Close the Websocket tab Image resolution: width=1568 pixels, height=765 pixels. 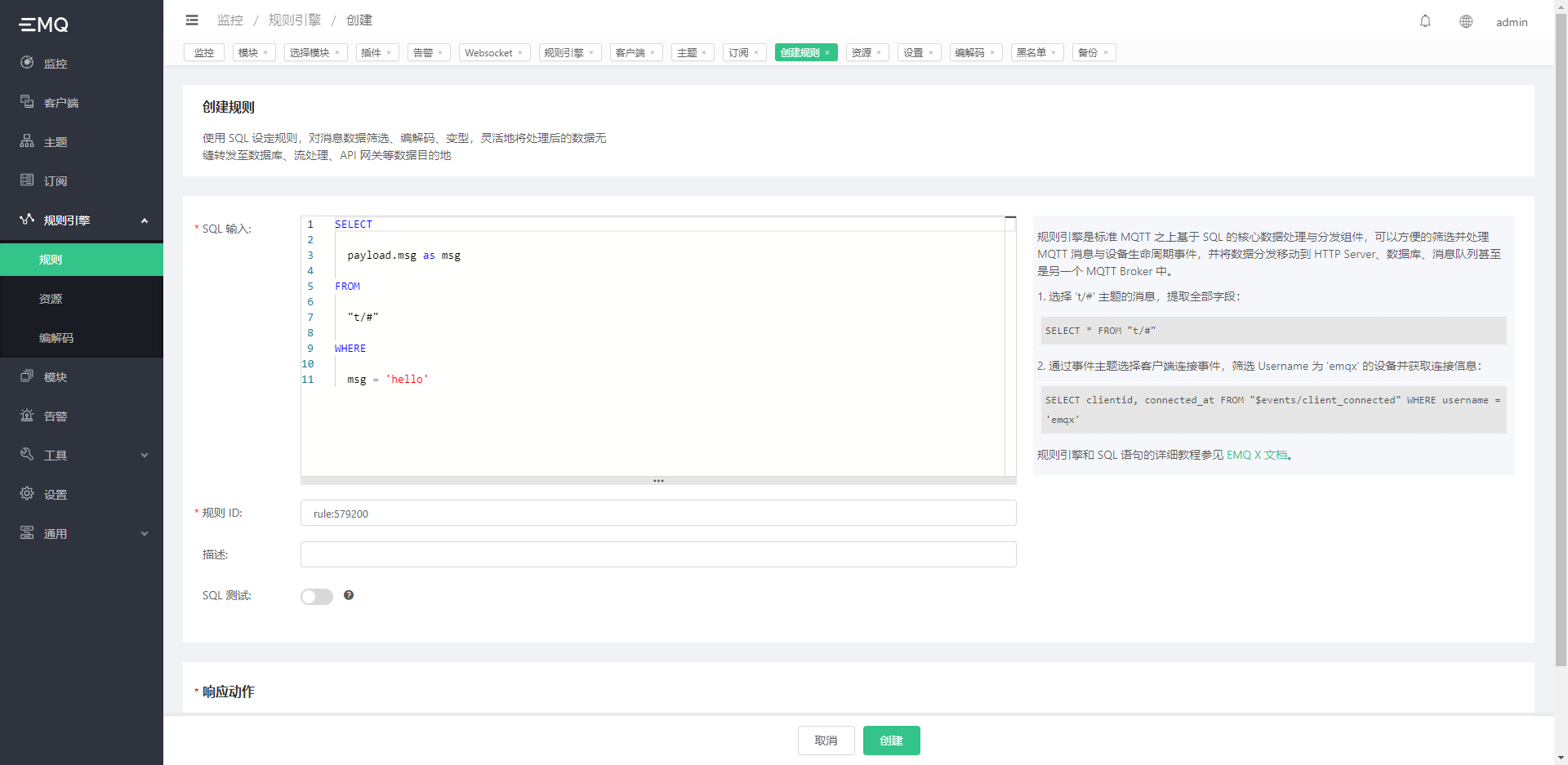520,53
